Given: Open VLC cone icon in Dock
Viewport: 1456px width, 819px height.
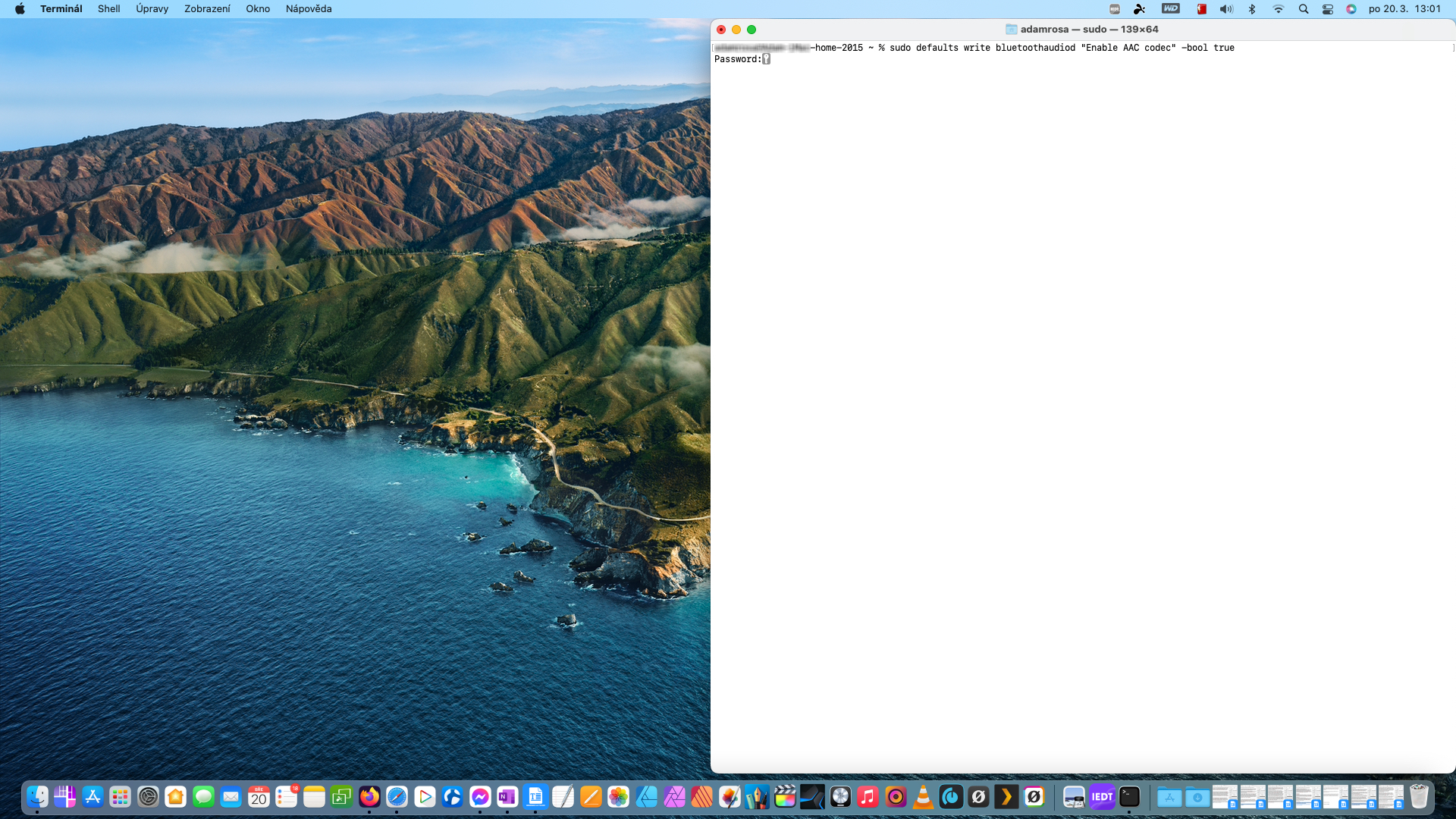Looking at the screenshot, I should point(923,797).
